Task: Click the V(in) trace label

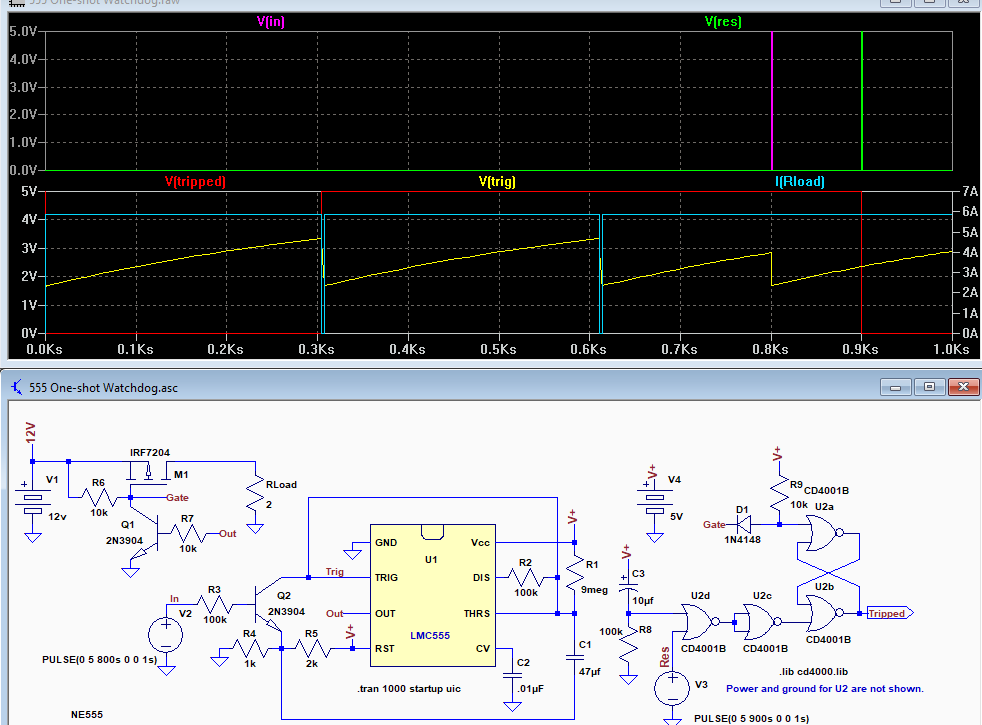Action: [x=271, y=21]
